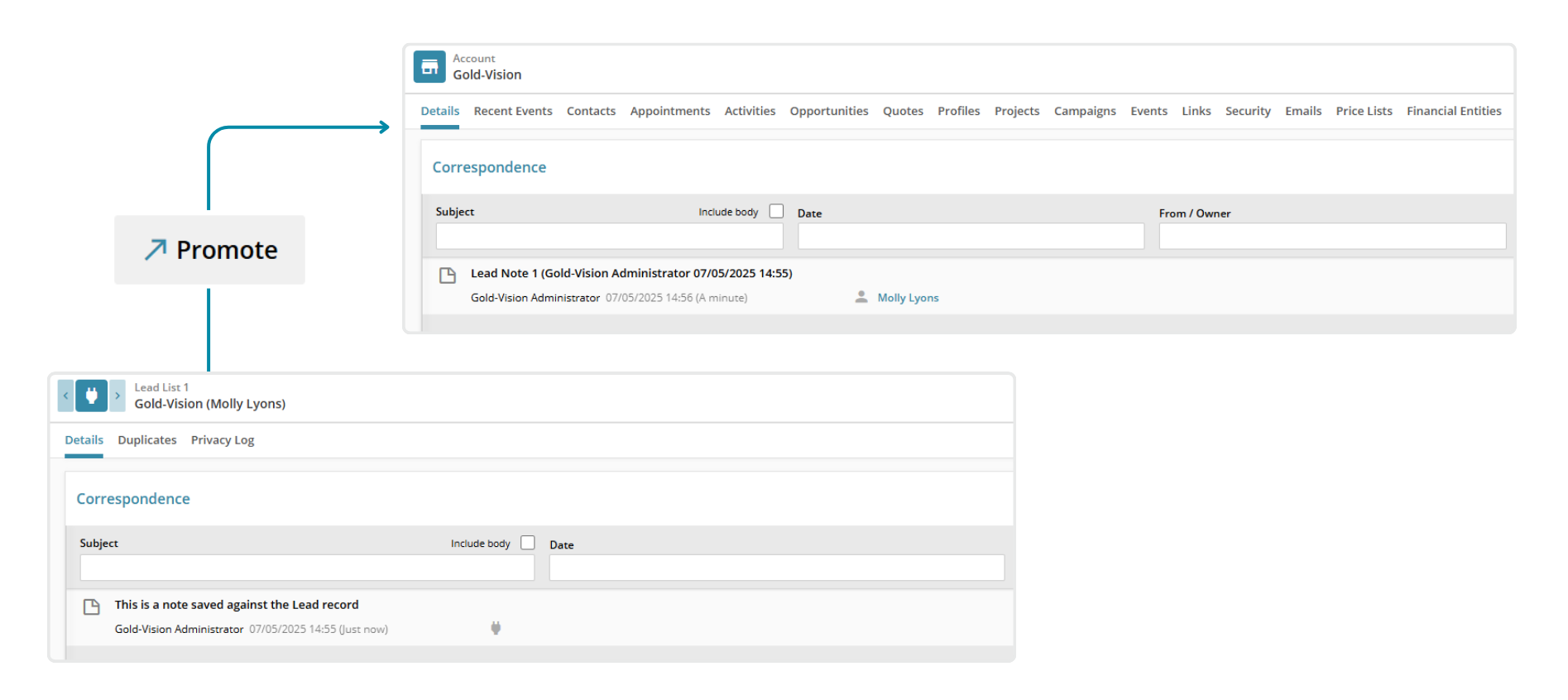Tick Include body checkbox in Lead Correspondence
The width and height of the screenshot is (1568, 700).
pyautogui.click(x=528, y=543)
